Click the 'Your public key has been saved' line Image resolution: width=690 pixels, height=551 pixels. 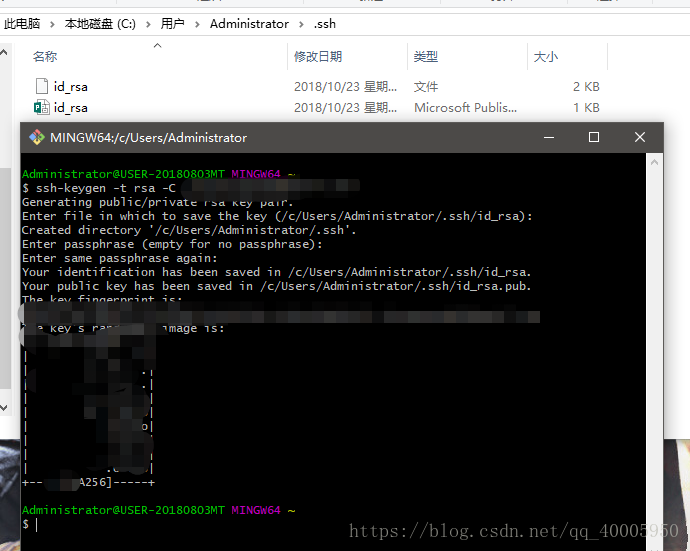tap(277, 286)
